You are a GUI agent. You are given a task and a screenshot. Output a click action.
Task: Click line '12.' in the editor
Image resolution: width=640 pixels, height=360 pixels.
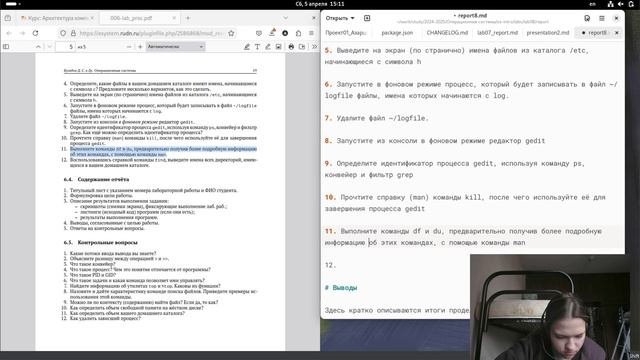click(x=330, y=265)
